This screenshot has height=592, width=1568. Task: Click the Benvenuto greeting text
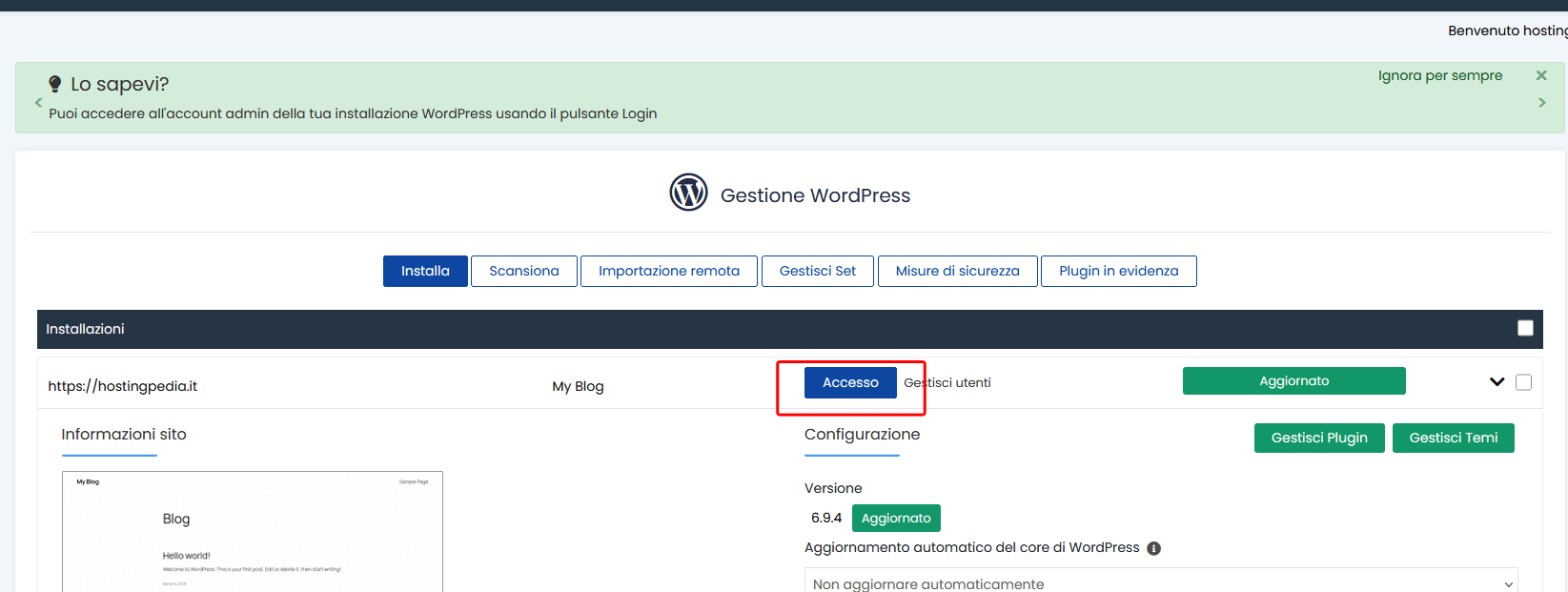(1507, 31)
